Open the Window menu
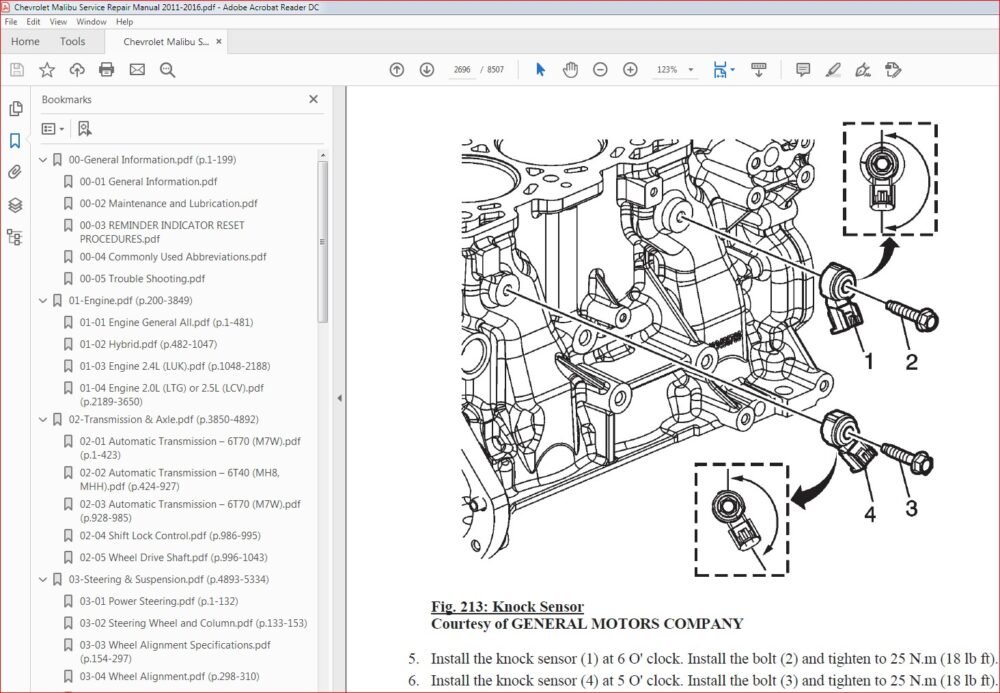Image resolution: width=1000 pixels, height=693 pixels. tap(91, 22)
